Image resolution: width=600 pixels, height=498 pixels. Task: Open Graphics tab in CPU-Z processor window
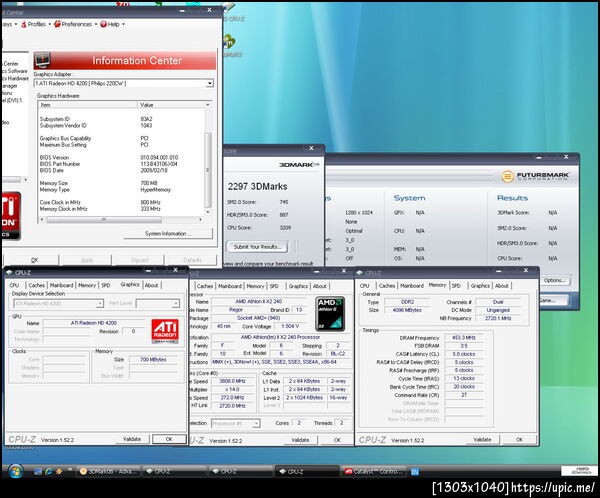coord(298,286)
